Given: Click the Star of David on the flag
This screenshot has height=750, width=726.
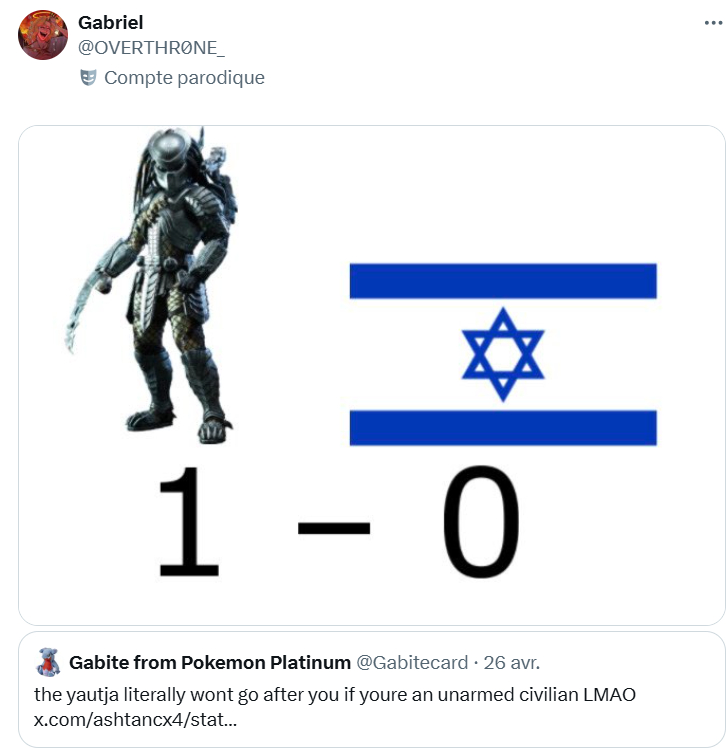Looking at the screenshot, I should (x=503, y=354).
